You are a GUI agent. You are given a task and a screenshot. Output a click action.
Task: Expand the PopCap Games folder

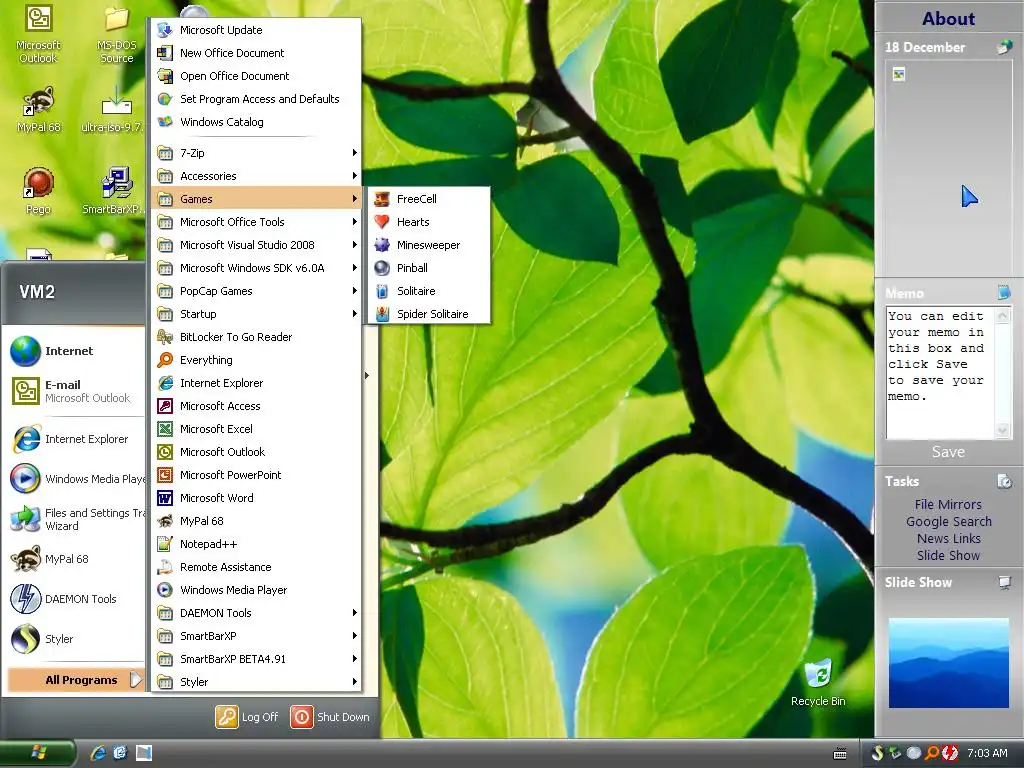point(257,291)
